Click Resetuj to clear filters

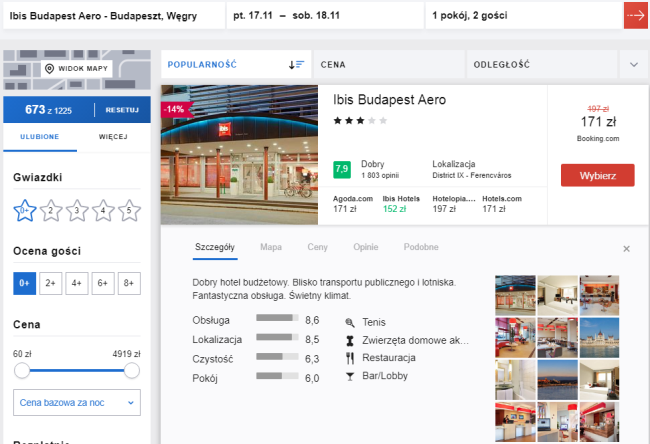(x=123, y=109)
